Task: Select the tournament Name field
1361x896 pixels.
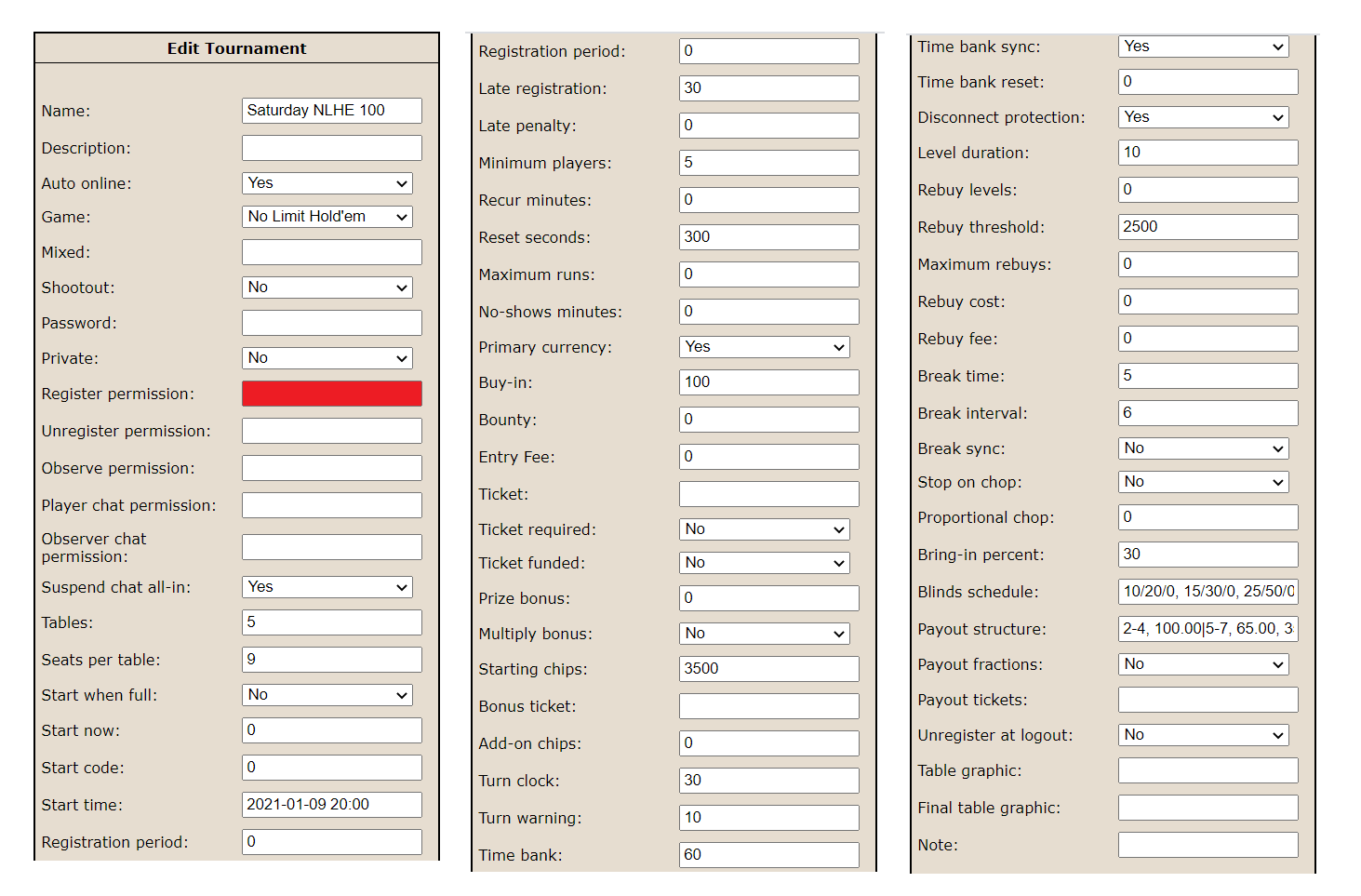Action: coord(331,110)
